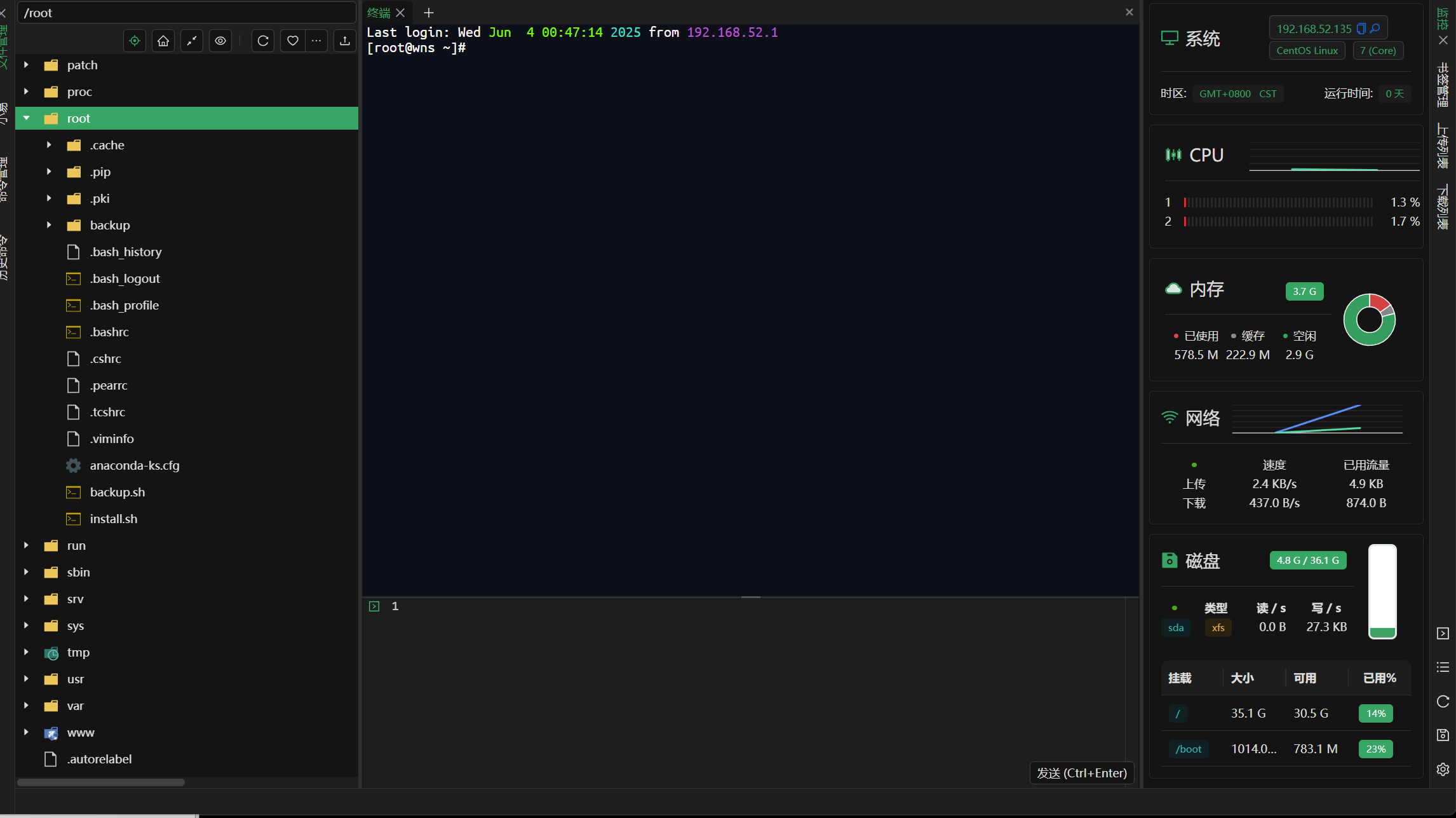
Task: Add current folder to favorites with heart icon
Action: (292, 41)
